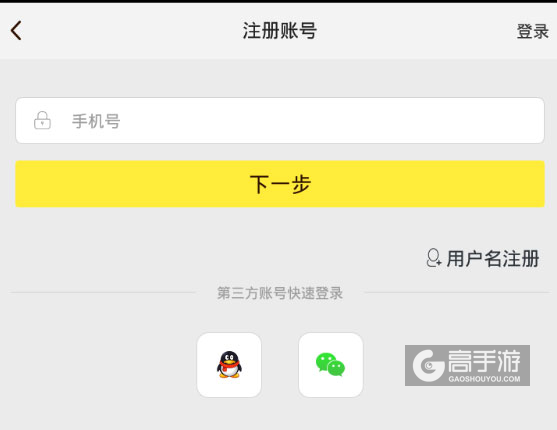Screen dimensions: 557x430
Task: Click the 手机号 placeholder text
Action: pos(96,121)
